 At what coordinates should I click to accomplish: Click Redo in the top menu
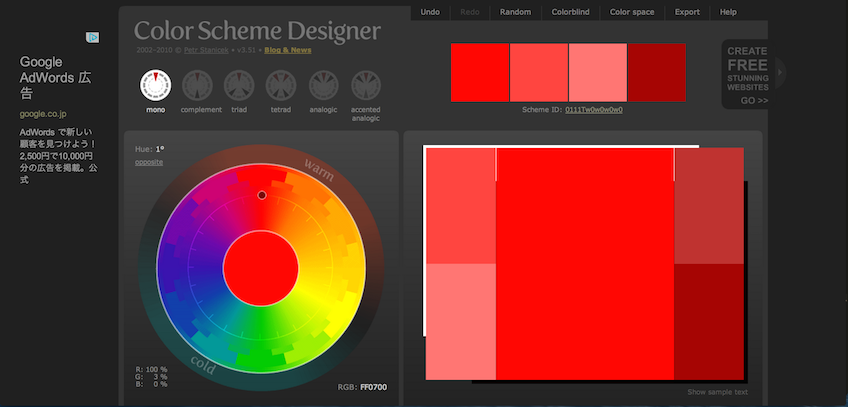[469, 12]
